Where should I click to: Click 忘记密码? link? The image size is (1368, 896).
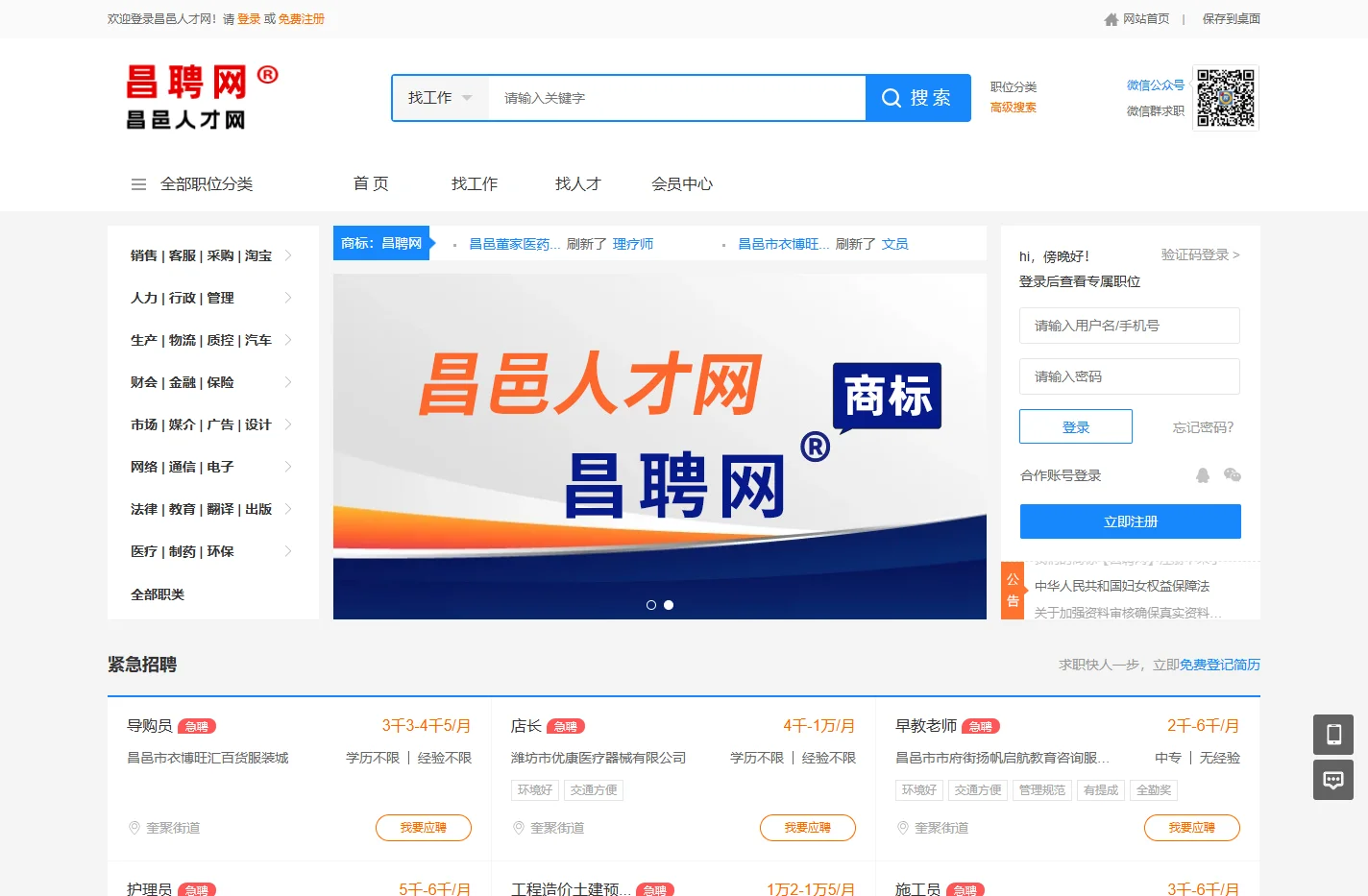(1203, 427)
